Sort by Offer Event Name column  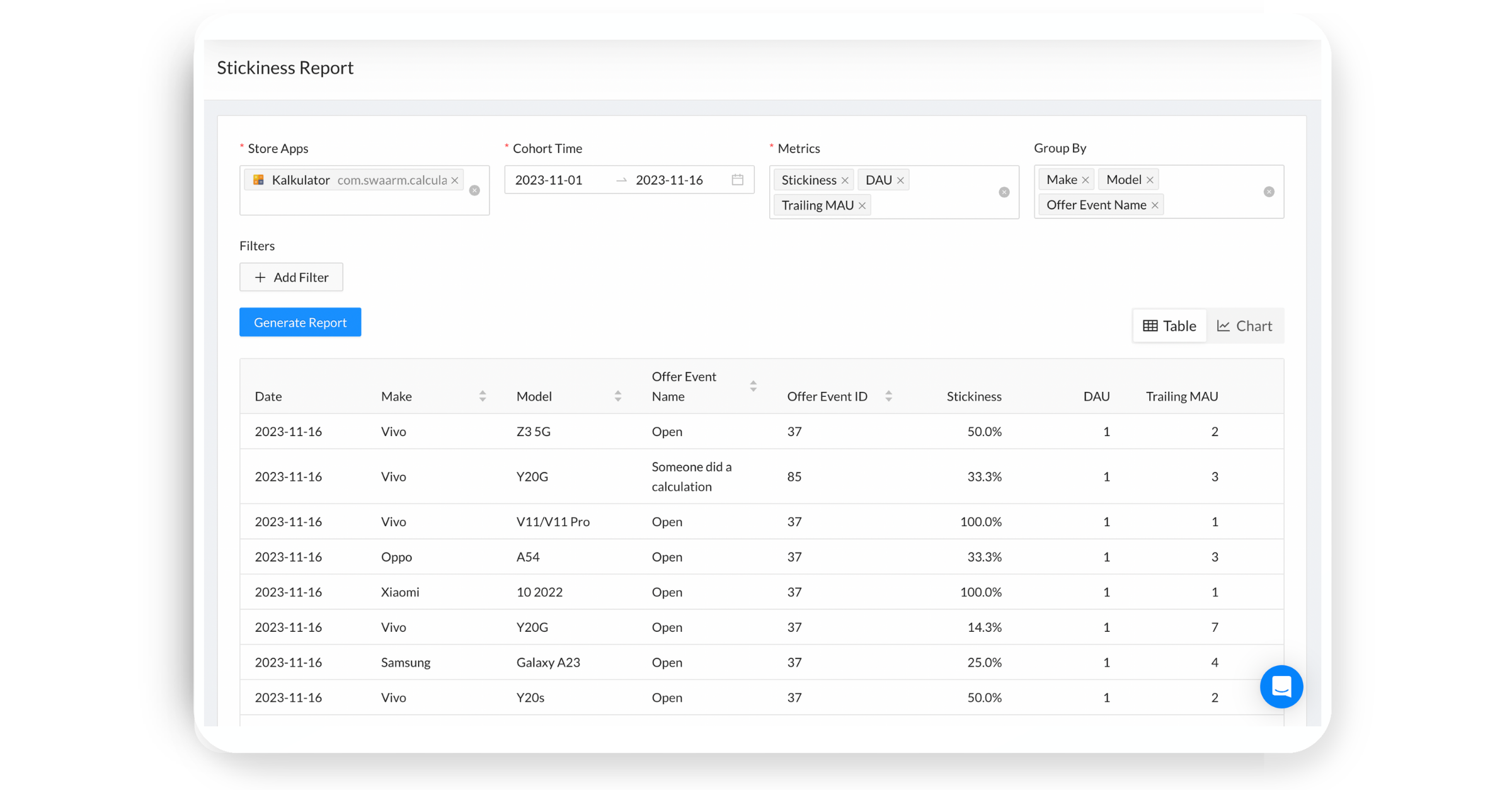coord(753,386)
